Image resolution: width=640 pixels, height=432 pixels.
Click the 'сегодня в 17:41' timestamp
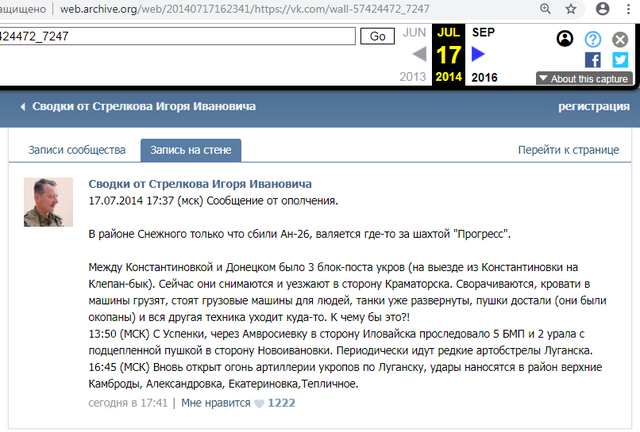[128, 403]
